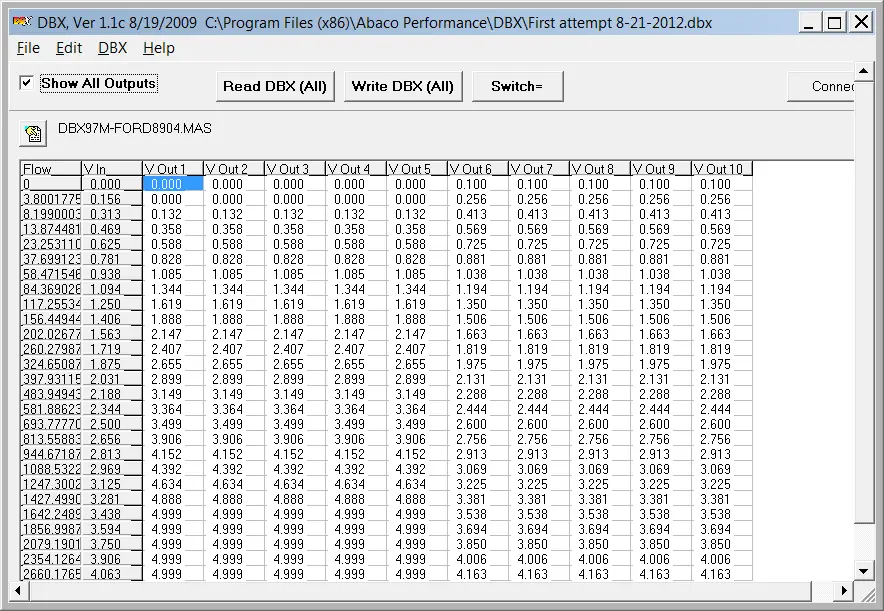Click the Flow column header
This screenshot has height=611, width=884.
coord(51,169)
